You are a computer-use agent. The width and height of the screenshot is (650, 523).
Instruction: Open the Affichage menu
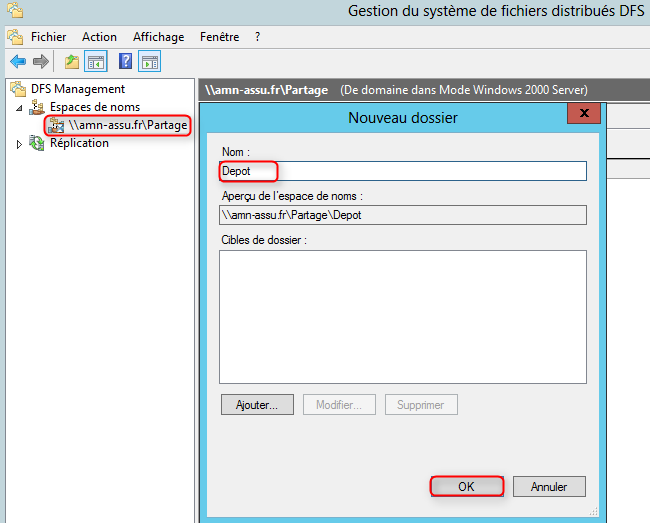coord(158,37)
